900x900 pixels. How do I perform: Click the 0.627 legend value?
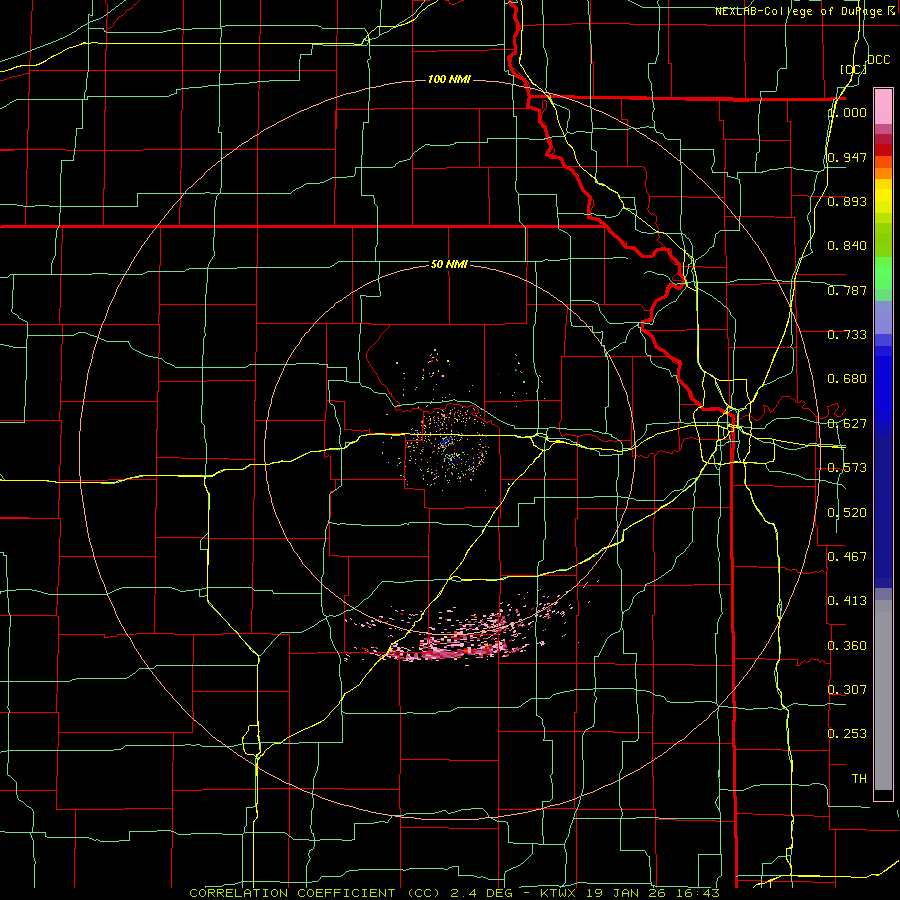pyautogui.click(x=847, y=424)
